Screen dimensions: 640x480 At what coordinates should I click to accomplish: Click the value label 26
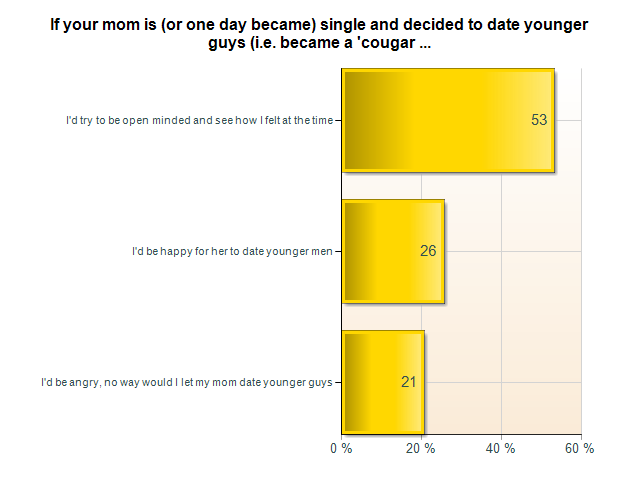point(428,251)
